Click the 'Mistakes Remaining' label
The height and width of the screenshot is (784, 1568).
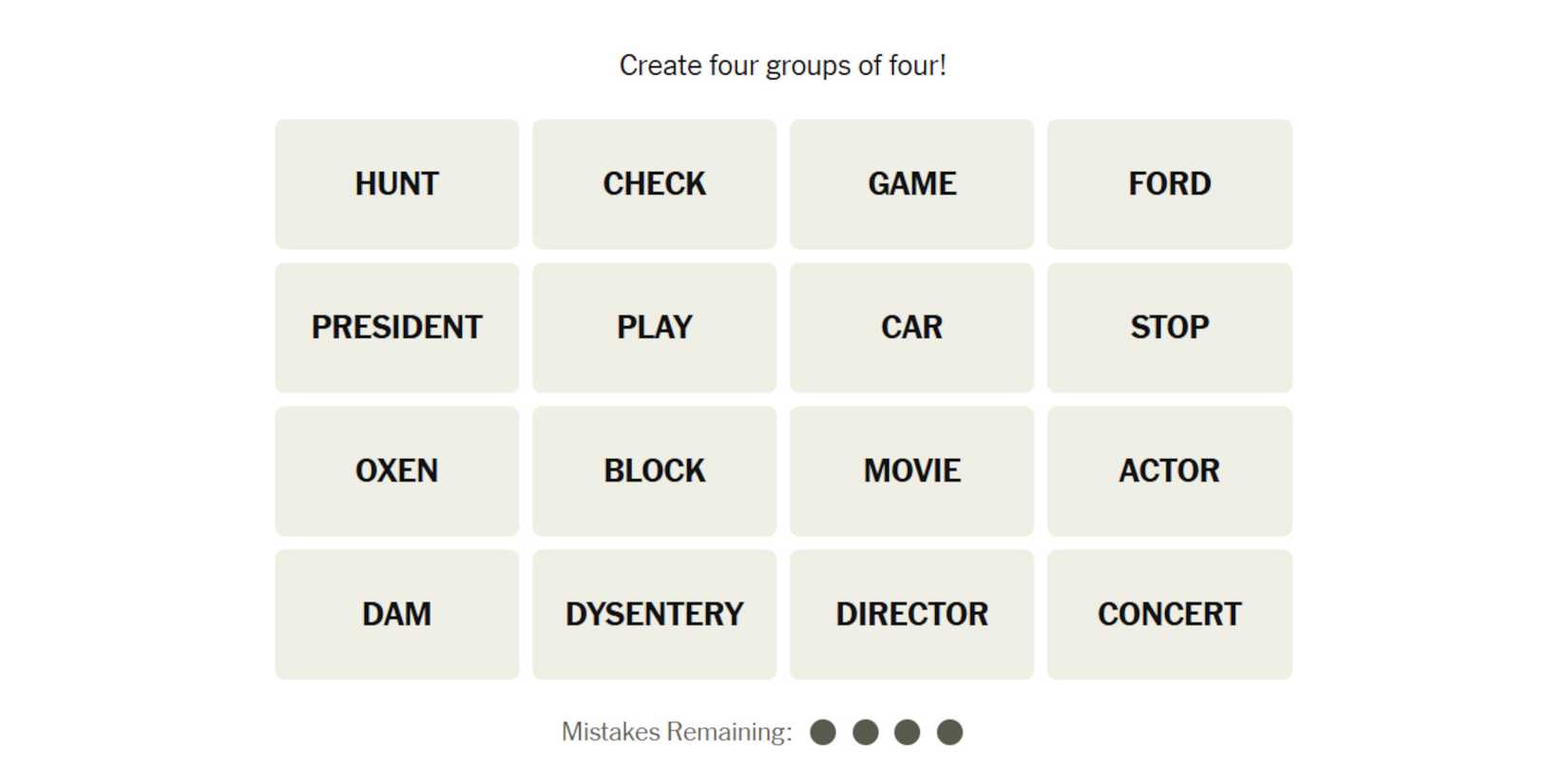(x=677, y=733)
